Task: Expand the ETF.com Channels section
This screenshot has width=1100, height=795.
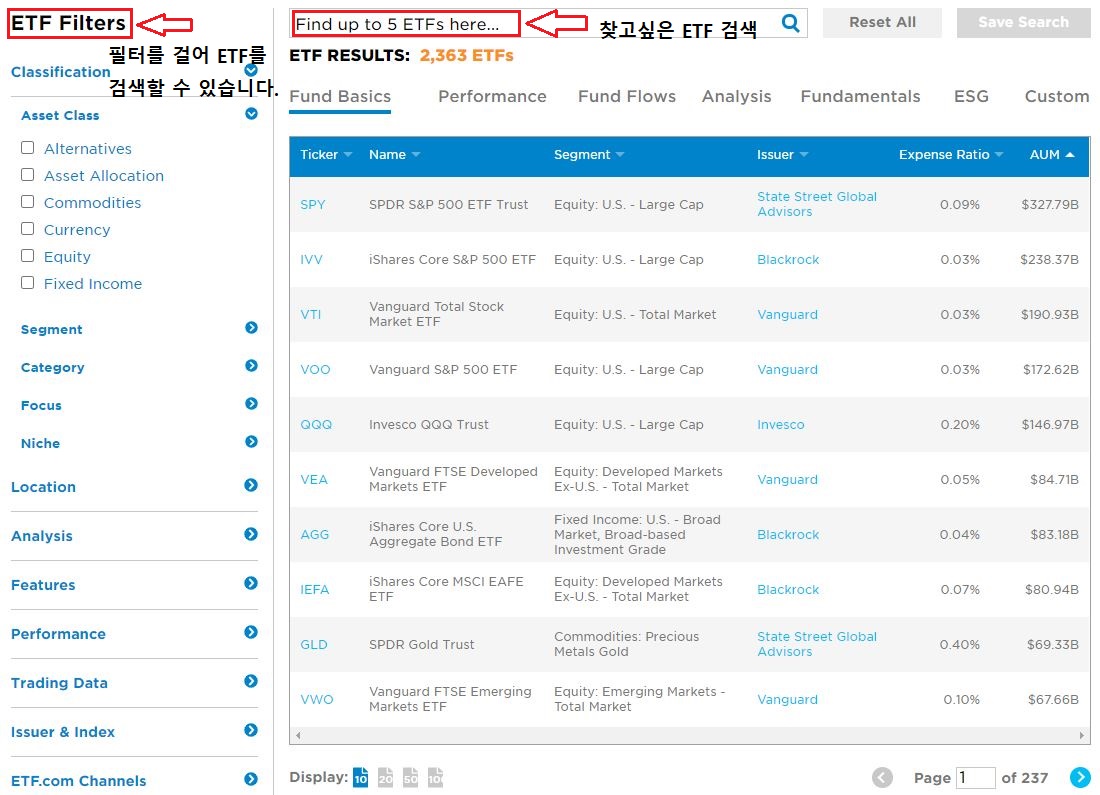Action: 251,779
